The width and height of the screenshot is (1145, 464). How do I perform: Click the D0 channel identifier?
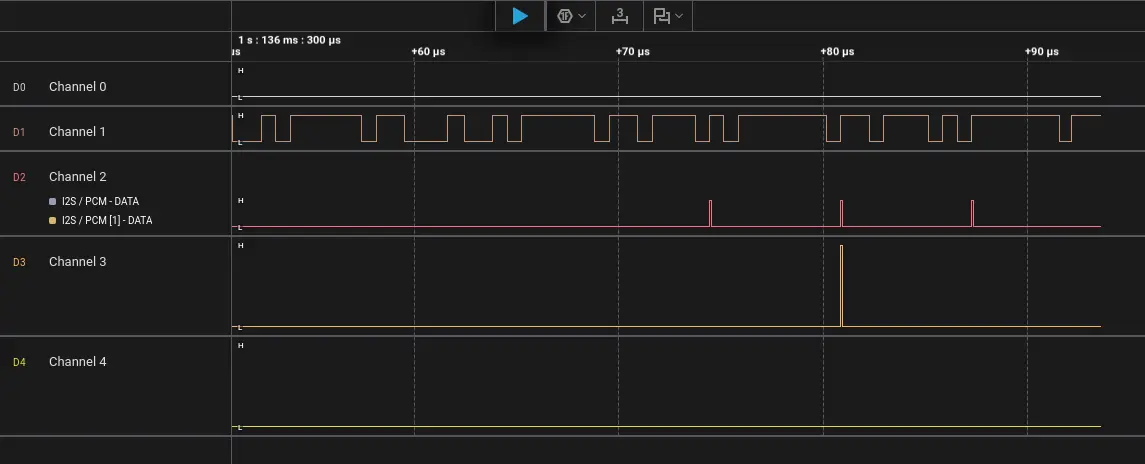point(19,87)
